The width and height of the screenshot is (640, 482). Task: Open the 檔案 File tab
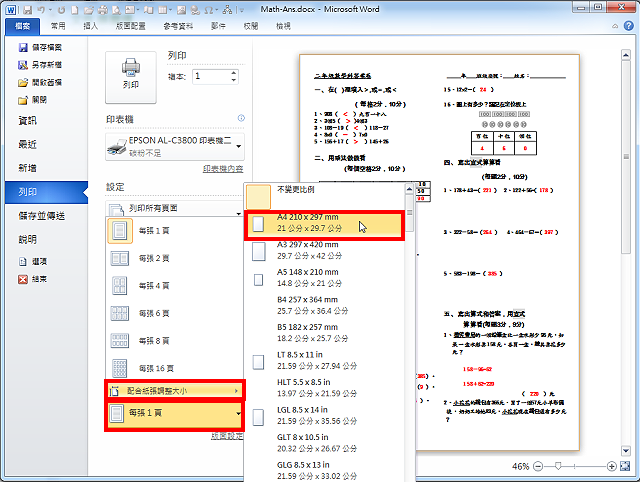pyautogui.click(x=22, y=27)
